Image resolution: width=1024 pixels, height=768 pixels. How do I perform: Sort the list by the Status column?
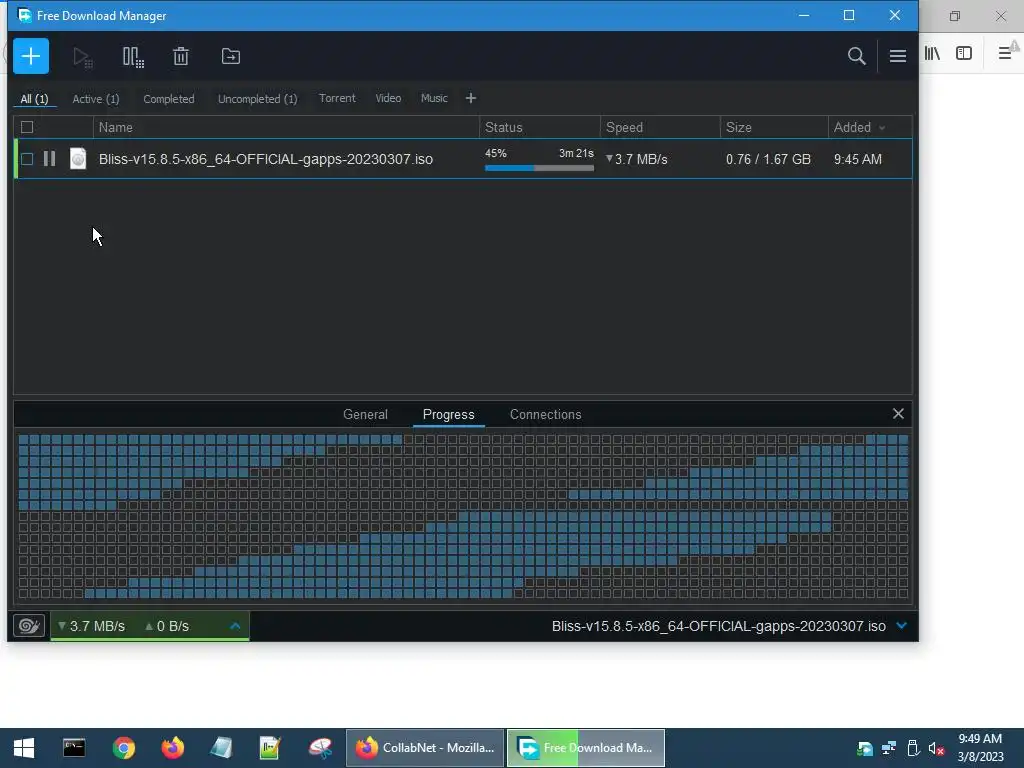click(539, 127)
